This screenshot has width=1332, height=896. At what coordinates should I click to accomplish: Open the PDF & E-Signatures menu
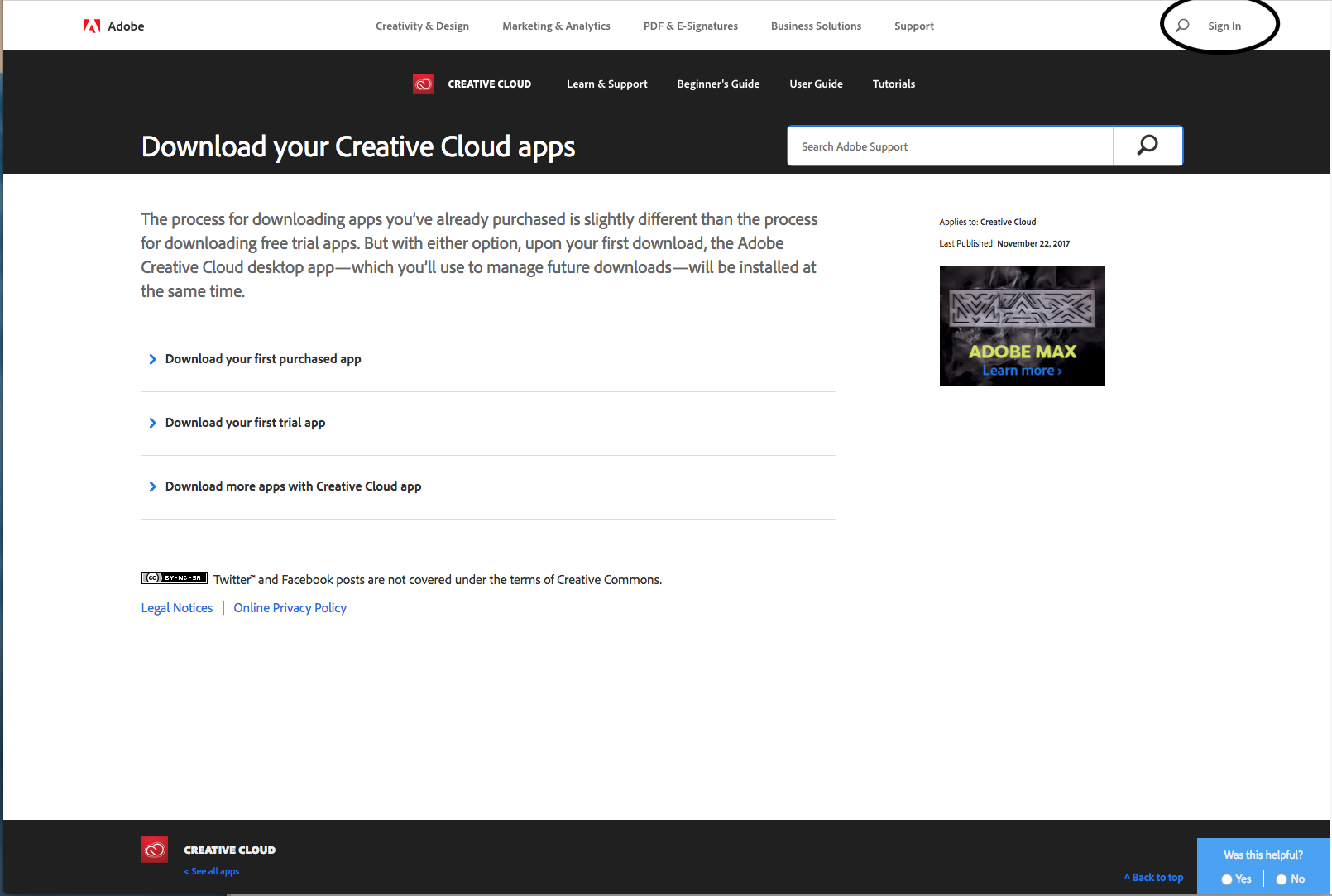click(691, 26)
